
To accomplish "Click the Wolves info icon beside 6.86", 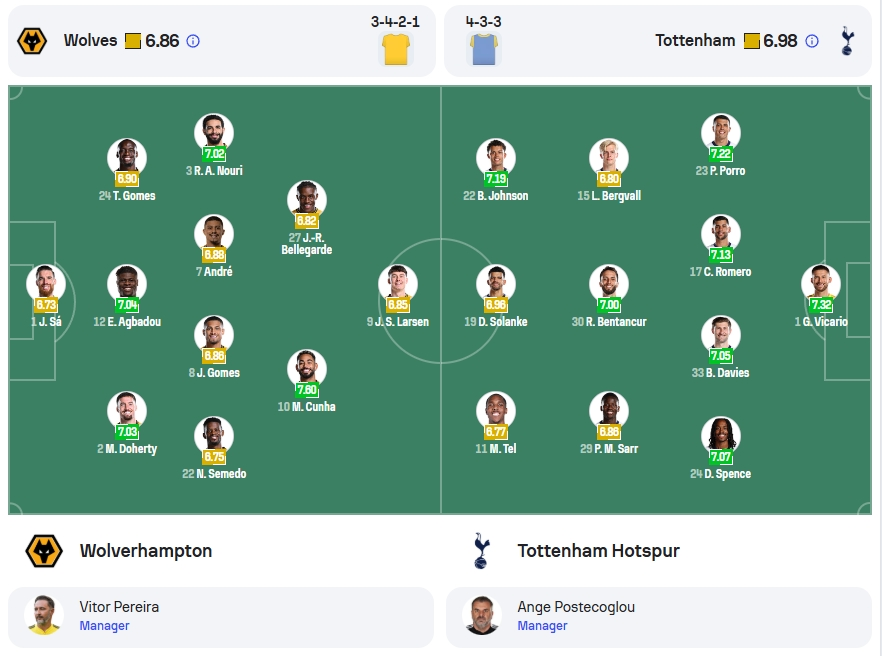I will (193, 41).
